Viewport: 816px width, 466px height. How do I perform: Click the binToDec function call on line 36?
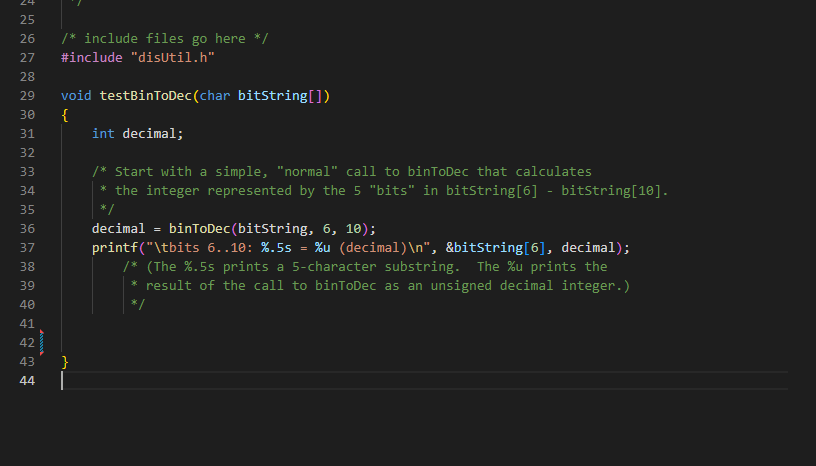tap(199, 229)
